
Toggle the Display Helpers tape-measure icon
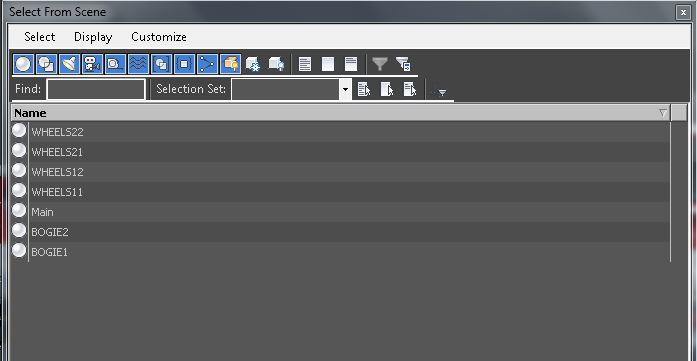[x=116, y=64]
